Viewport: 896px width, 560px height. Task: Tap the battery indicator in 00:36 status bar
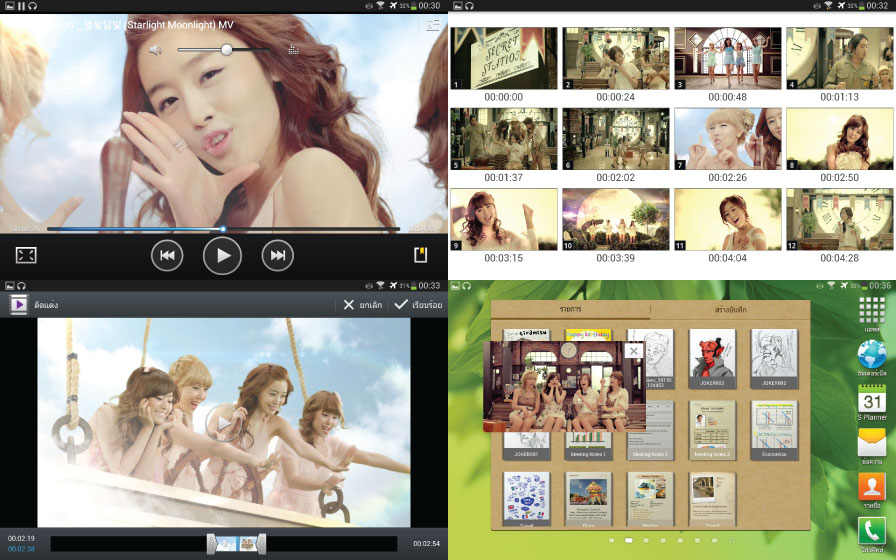coord(864,285)
